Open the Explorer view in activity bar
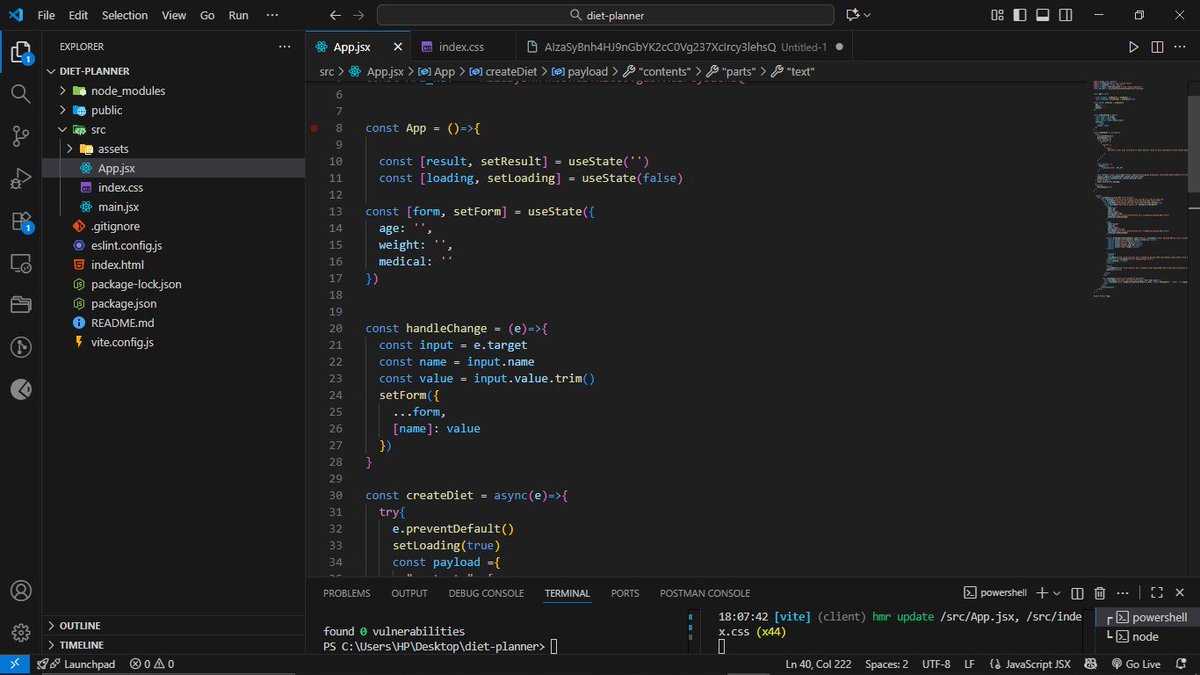This screenshot has width=1200, height=675. (20, 51)
